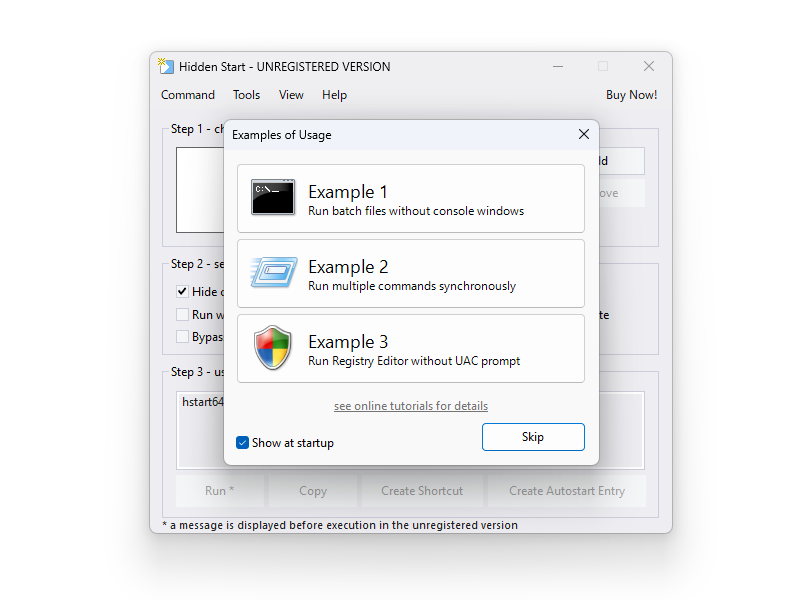Enable the Run w... checkbox in Step 2
This screenshot has height=600, width=800.
[x=182, y=314]
